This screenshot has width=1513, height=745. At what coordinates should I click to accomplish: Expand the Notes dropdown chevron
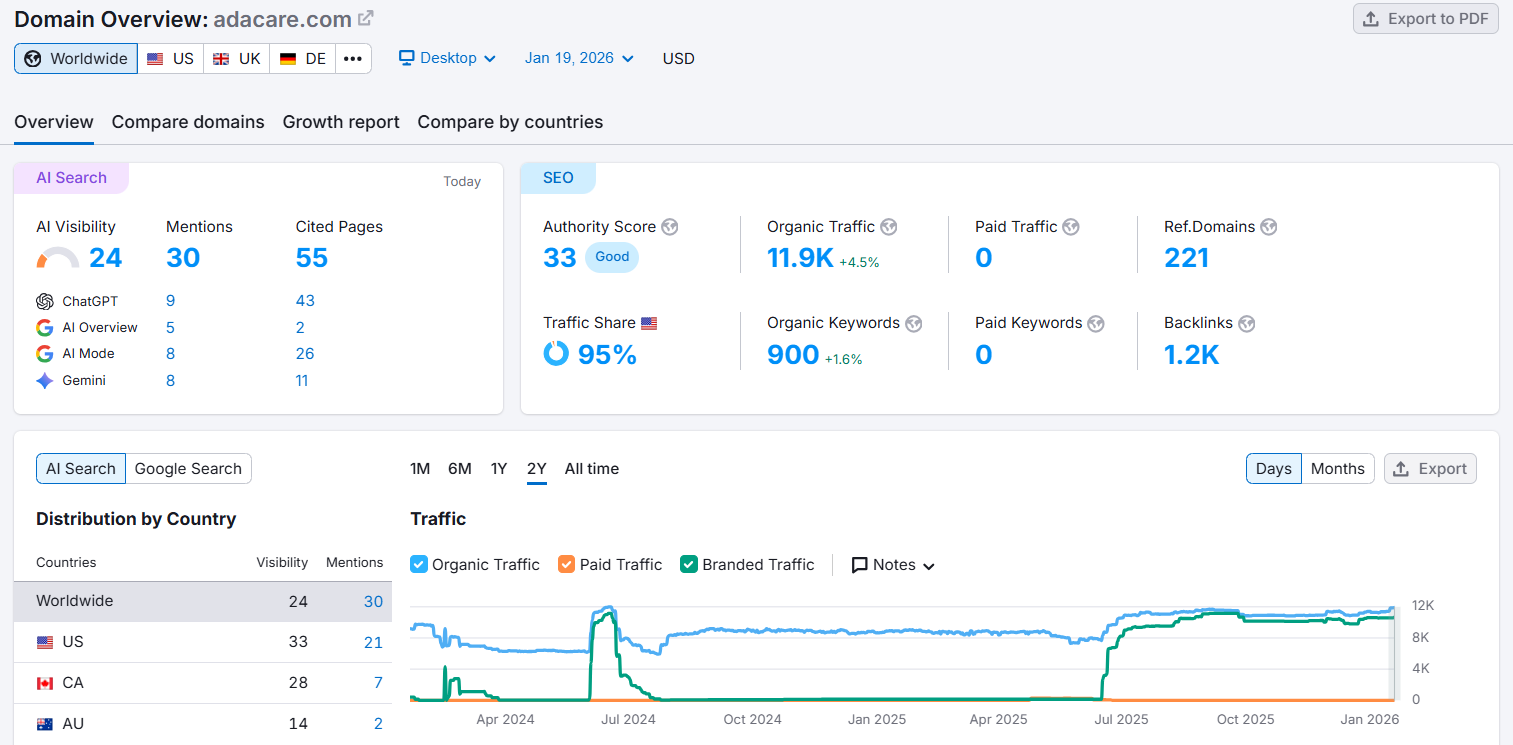coord(928,565)
